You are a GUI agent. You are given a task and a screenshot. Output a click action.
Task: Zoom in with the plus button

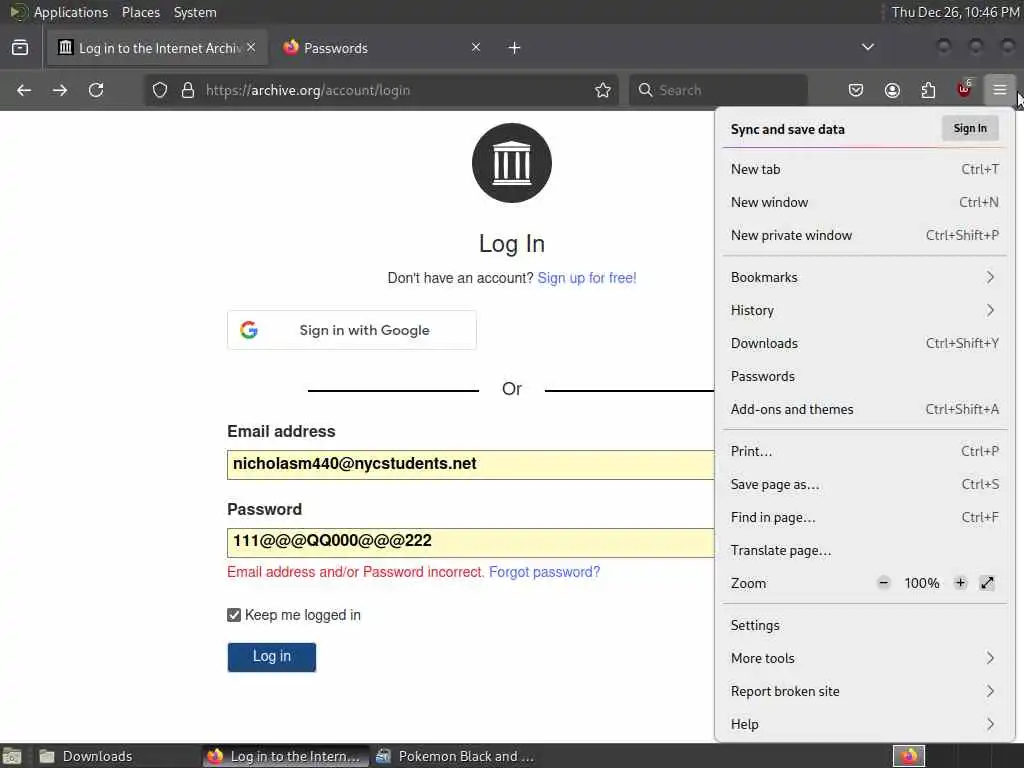(x=960, y=583)
